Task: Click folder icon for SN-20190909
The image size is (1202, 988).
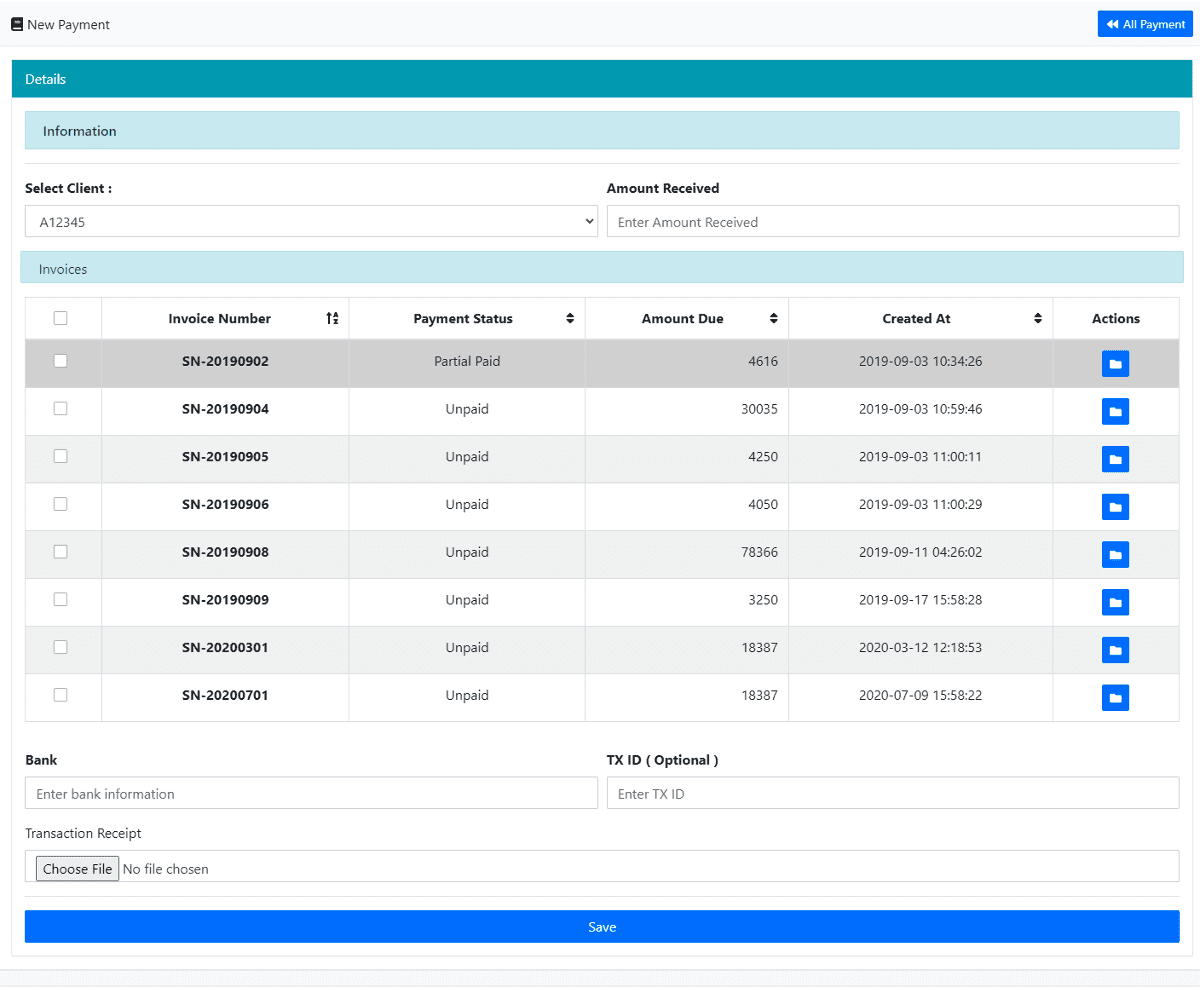Action: (x=1115, y=602)
